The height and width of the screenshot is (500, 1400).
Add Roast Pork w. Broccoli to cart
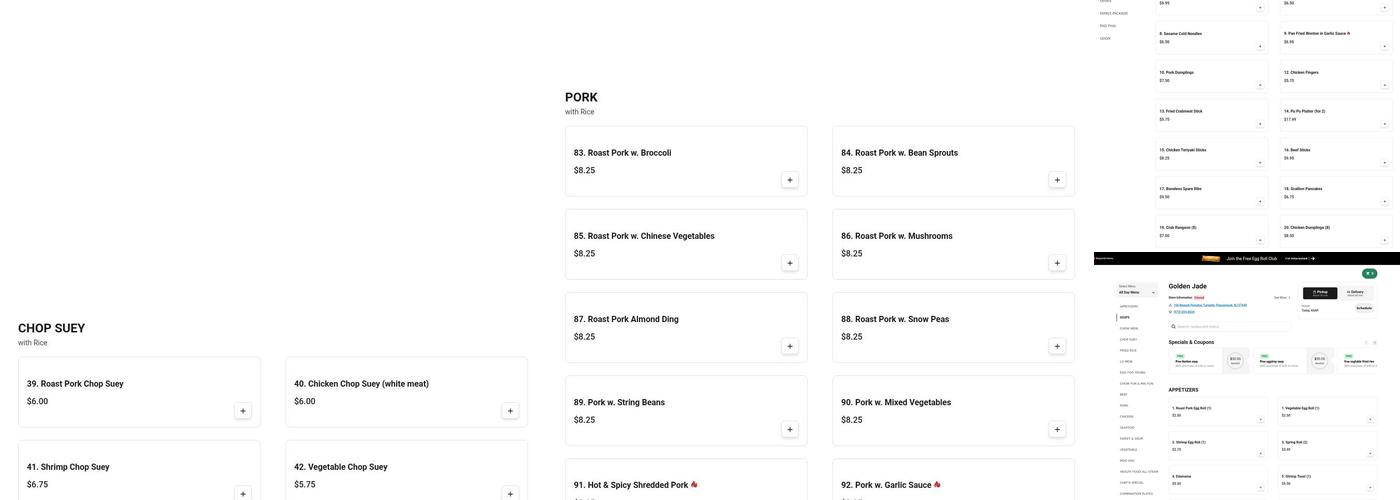pos(789,180)
